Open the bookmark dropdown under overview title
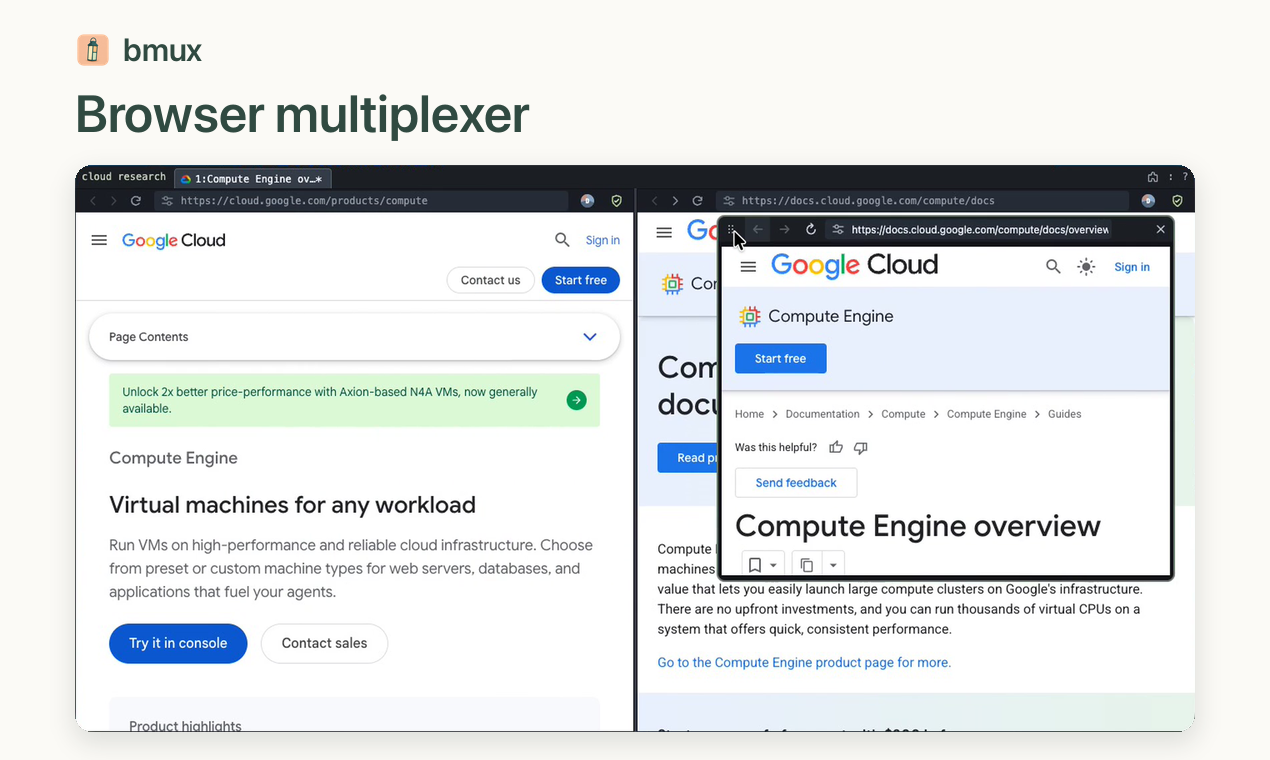Viewport: 1270px width, 760px height. click(763, 565)
